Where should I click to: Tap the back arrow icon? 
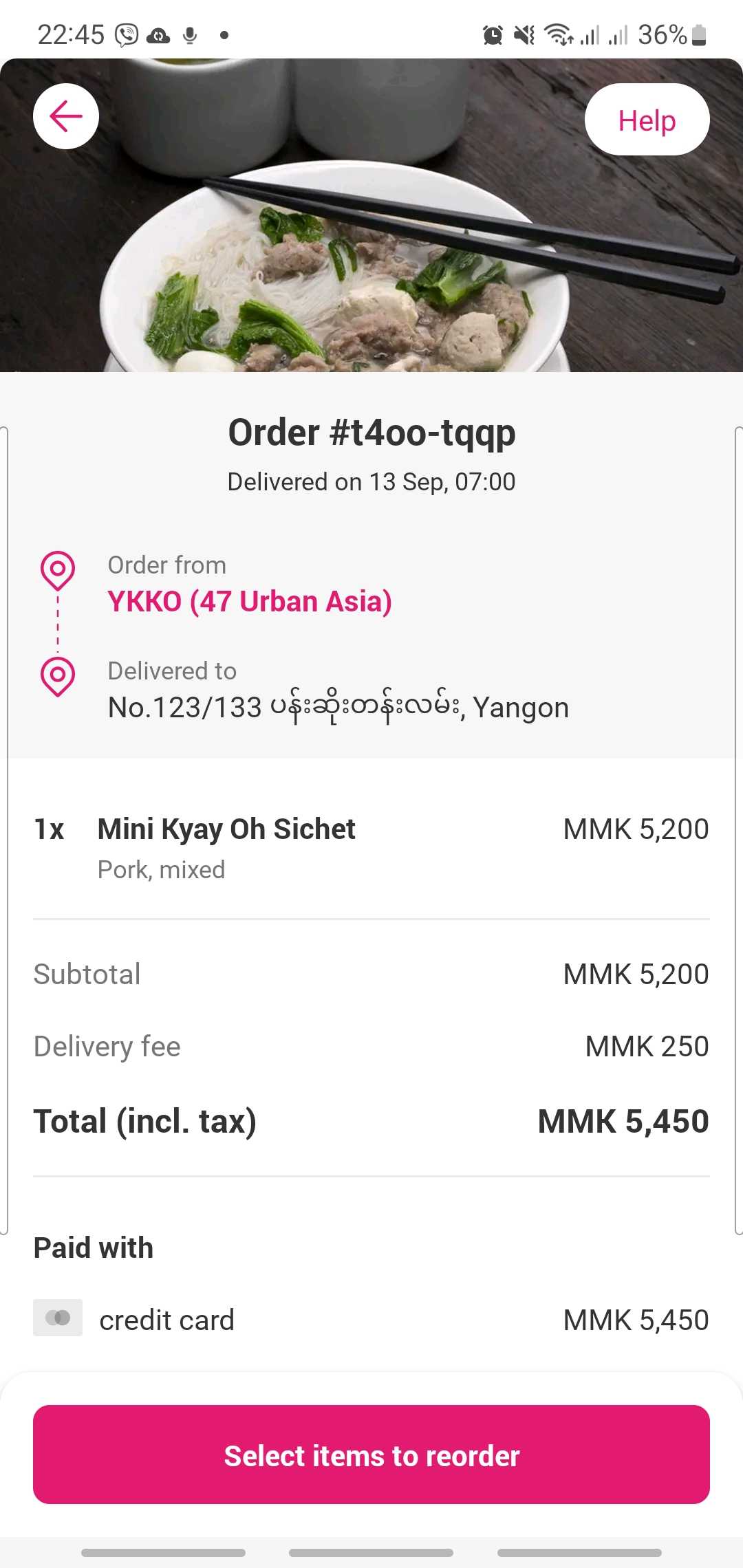(66, 116)
